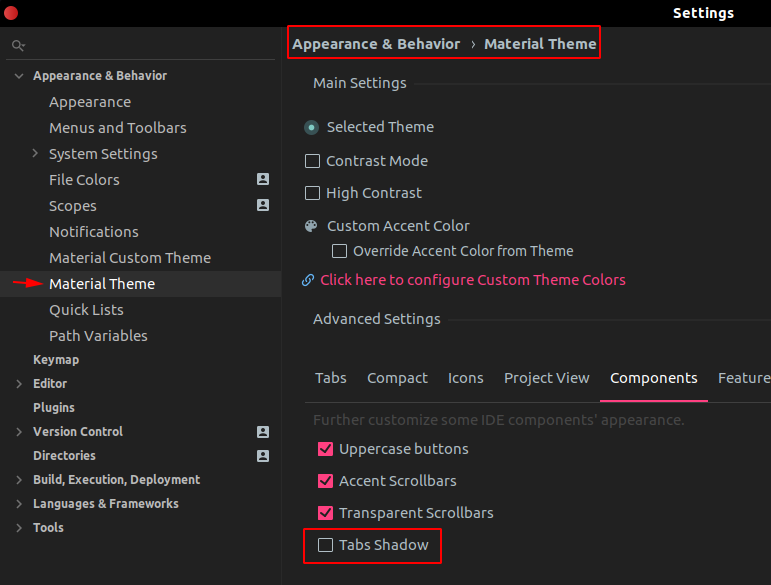Open the Project View tab

(x=547, y=378)
